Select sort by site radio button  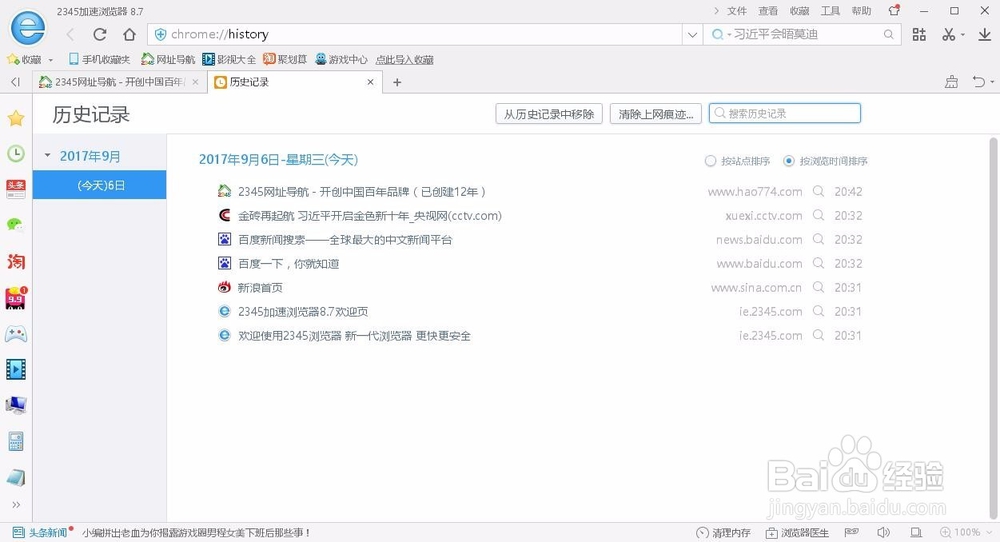[x=710, y=161]
